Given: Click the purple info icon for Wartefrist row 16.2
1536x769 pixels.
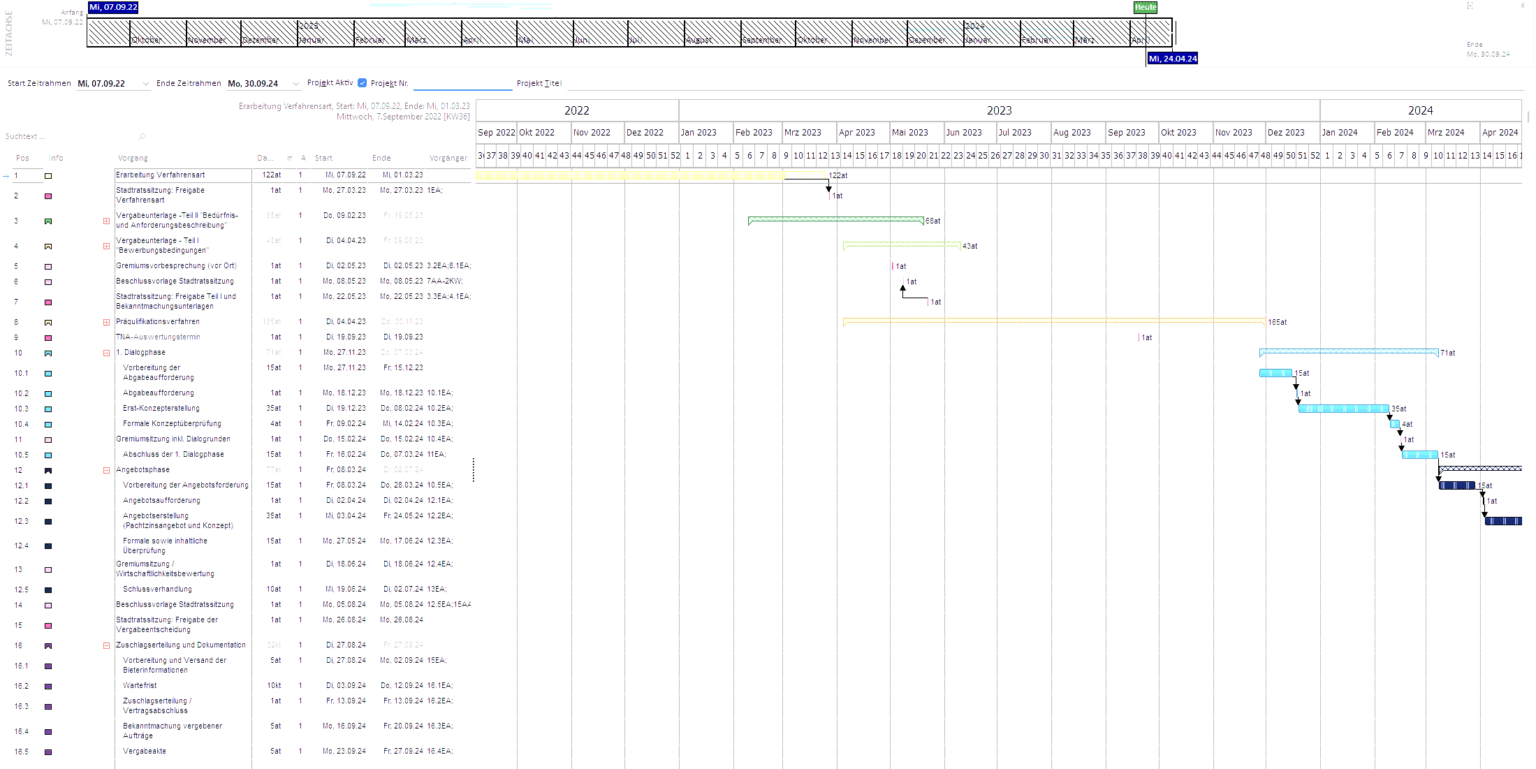Looking at the screenshot, I should click(x=48, y=686).
